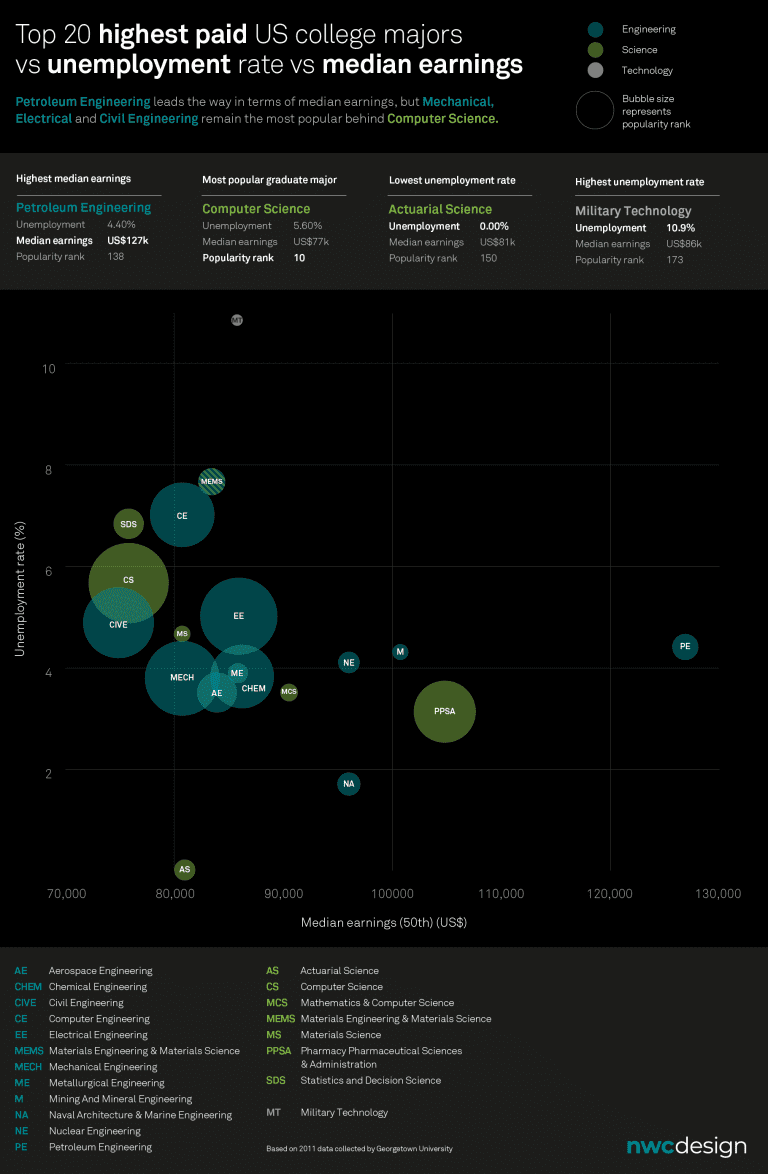768x1174 pixels.
Task: Click the gray Technology legend swatch
Action: [596, 70]
